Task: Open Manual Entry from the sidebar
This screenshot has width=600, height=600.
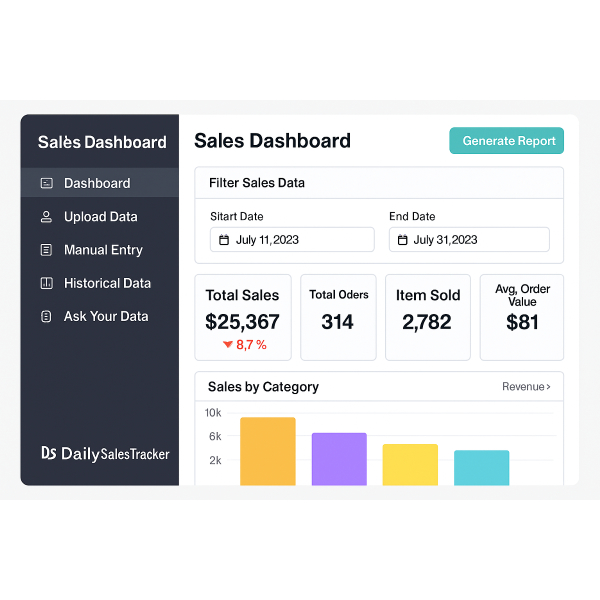Action: [x=102, y=250]
